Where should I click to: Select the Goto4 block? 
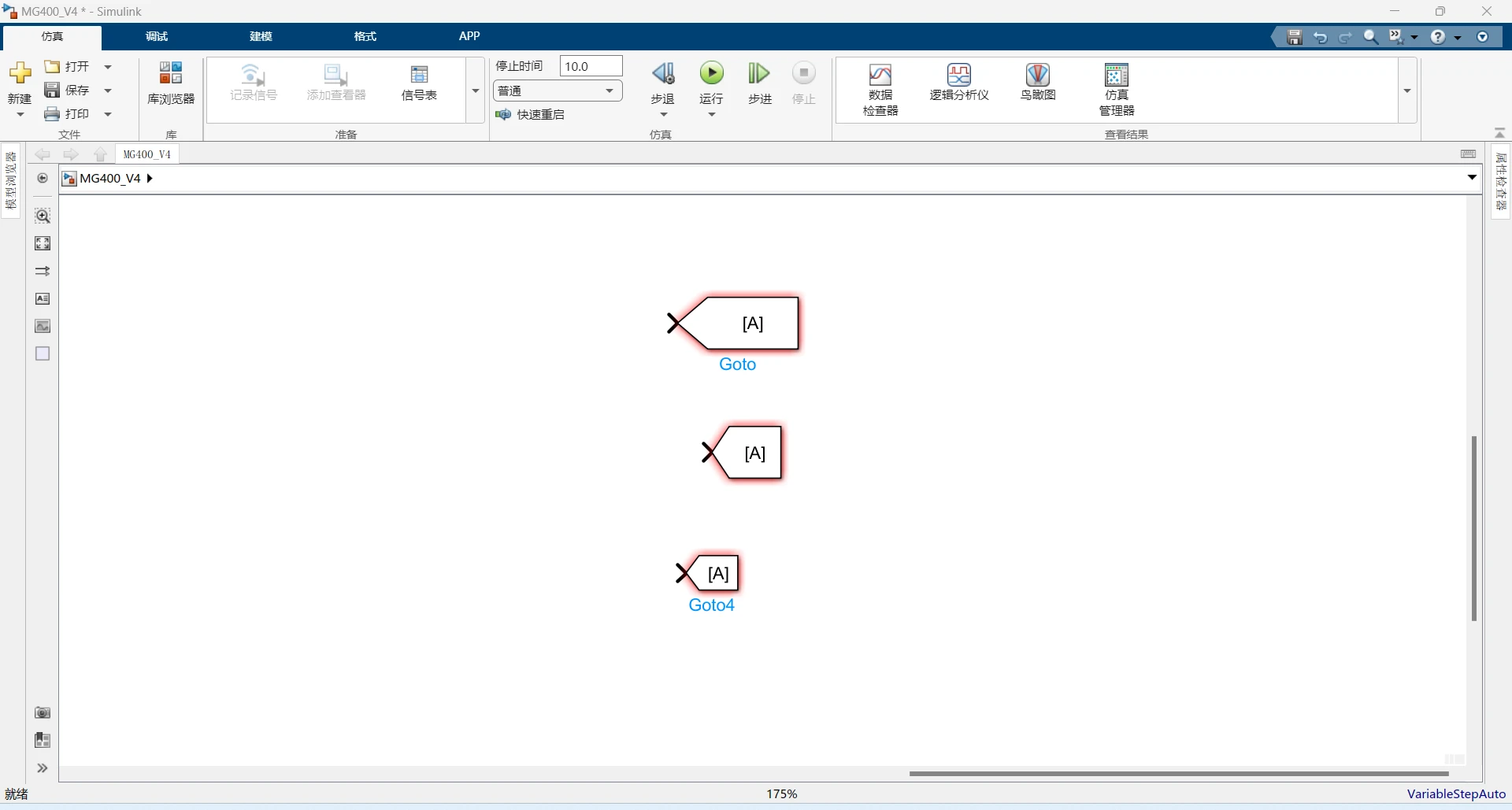click(712, 573)
